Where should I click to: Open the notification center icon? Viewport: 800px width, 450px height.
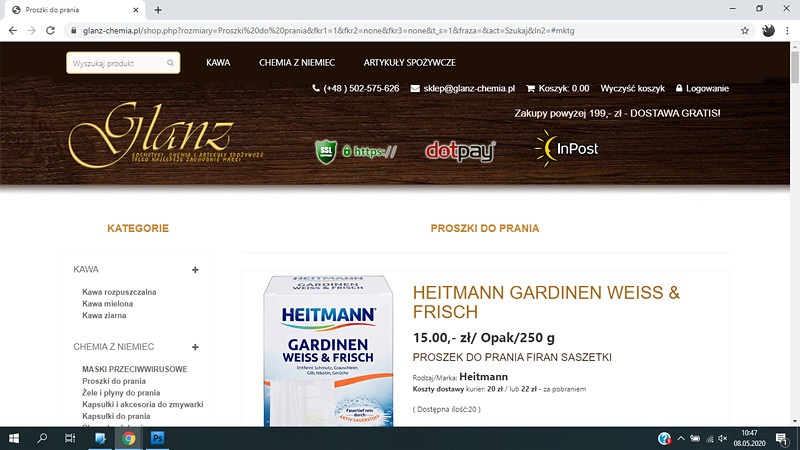click(x=781, y=438)
